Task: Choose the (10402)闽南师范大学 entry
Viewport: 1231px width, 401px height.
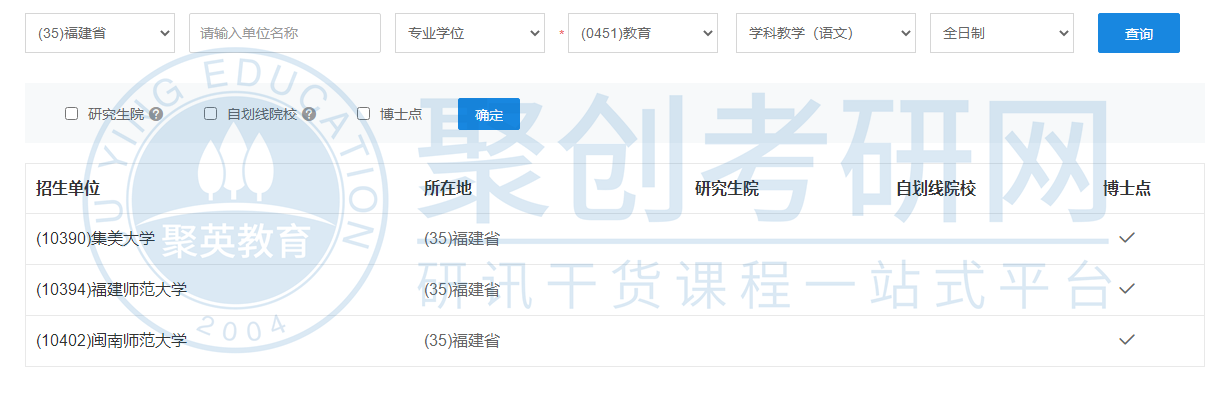Action: [x=111, y=341]
